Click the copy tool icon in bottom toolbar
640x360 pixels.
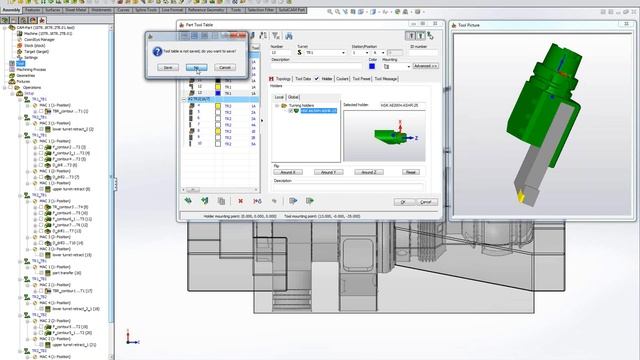click(x=221, y=201)
